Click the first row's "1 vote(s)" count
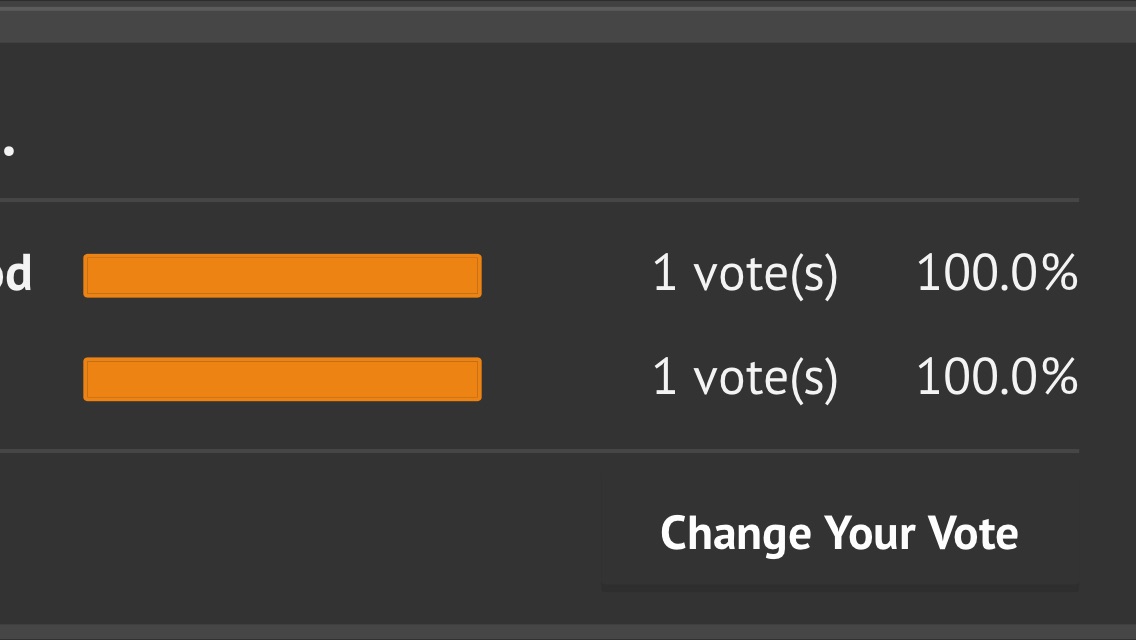The height and width of the screenshot is (640, 1136). click(745, 273)
